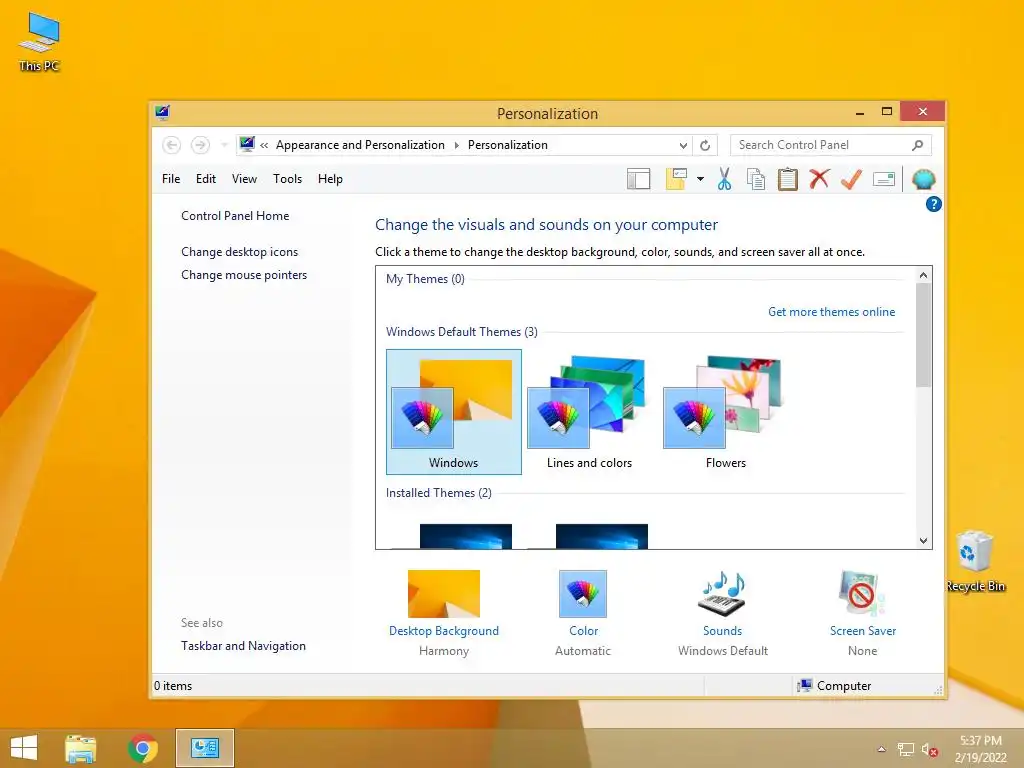
Task: Open Taskbar and Navigation link
Action: [244, 646]
